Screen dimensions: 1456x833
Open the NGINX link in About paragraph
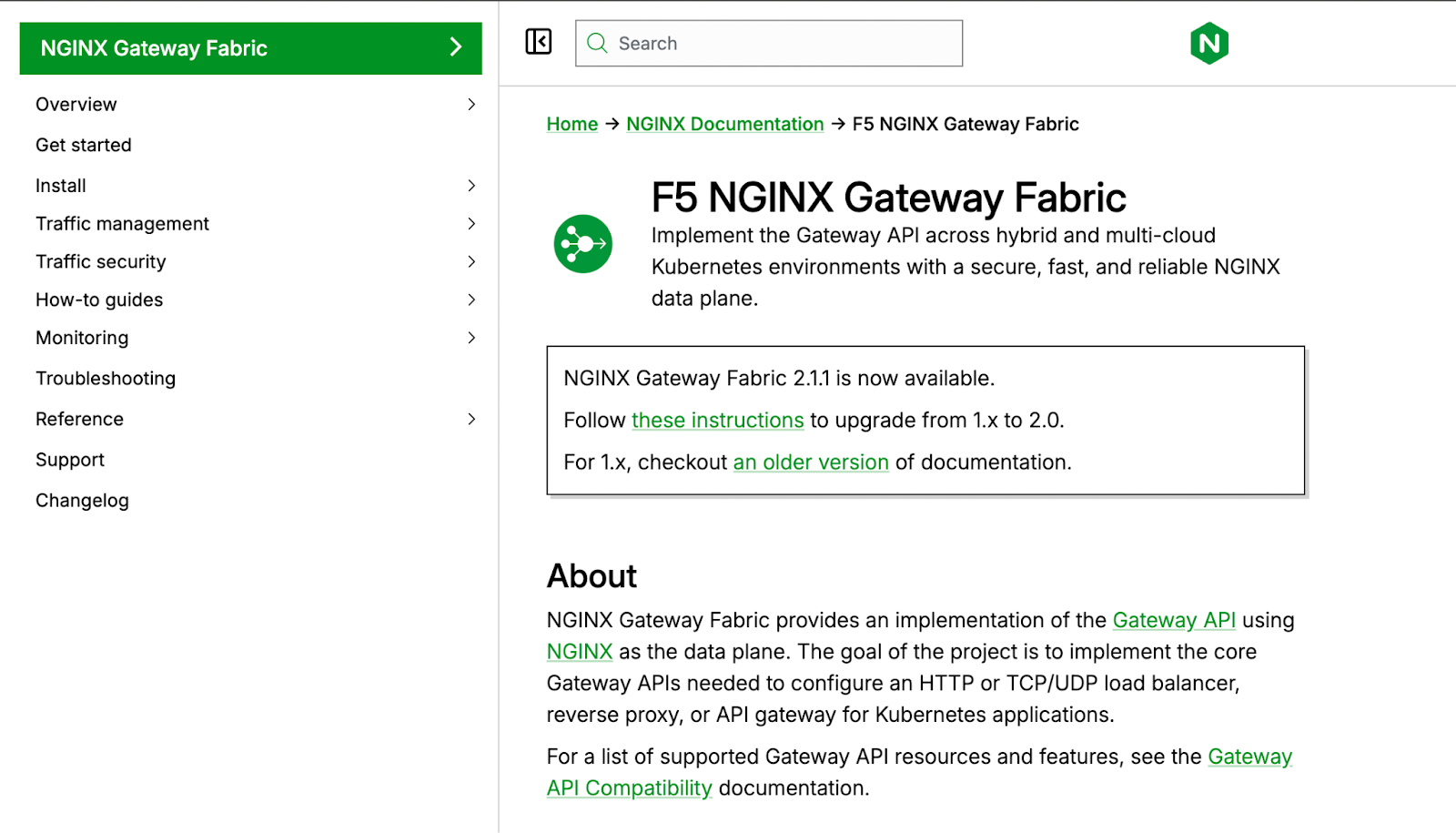pos(580,652)
